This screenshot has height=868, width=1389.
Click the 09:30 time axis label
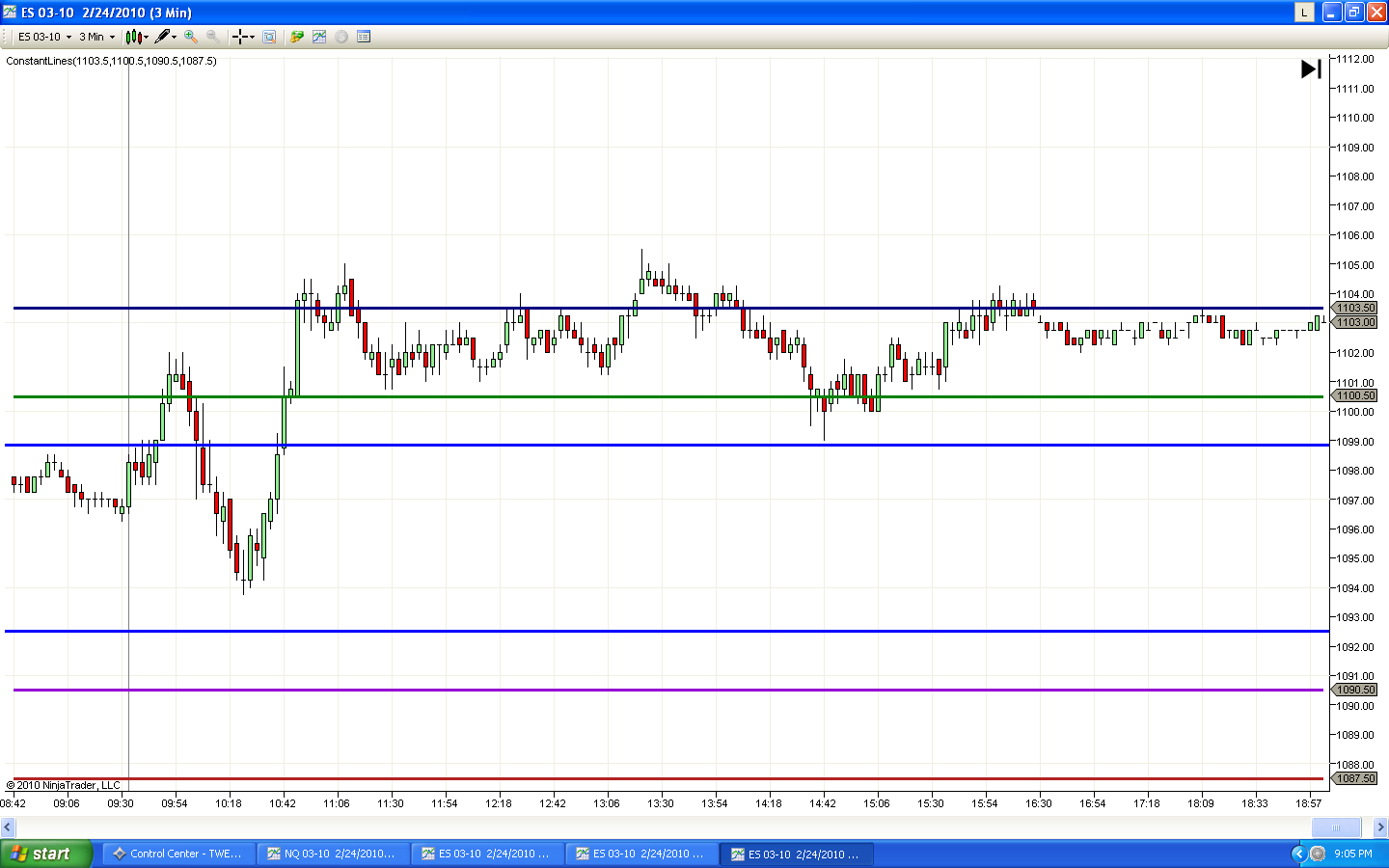point(121,802)
